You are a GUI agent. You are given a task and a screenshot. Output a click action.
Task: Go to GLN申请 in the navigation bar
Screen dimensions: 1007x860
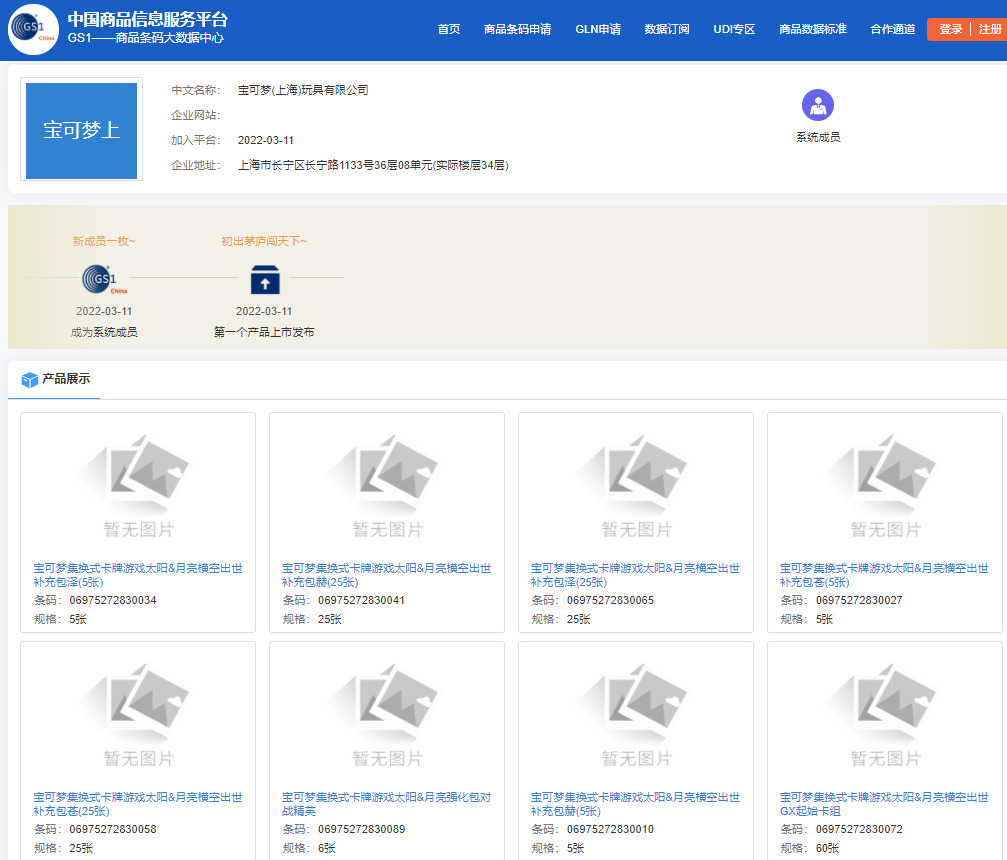tap(598, 29)
